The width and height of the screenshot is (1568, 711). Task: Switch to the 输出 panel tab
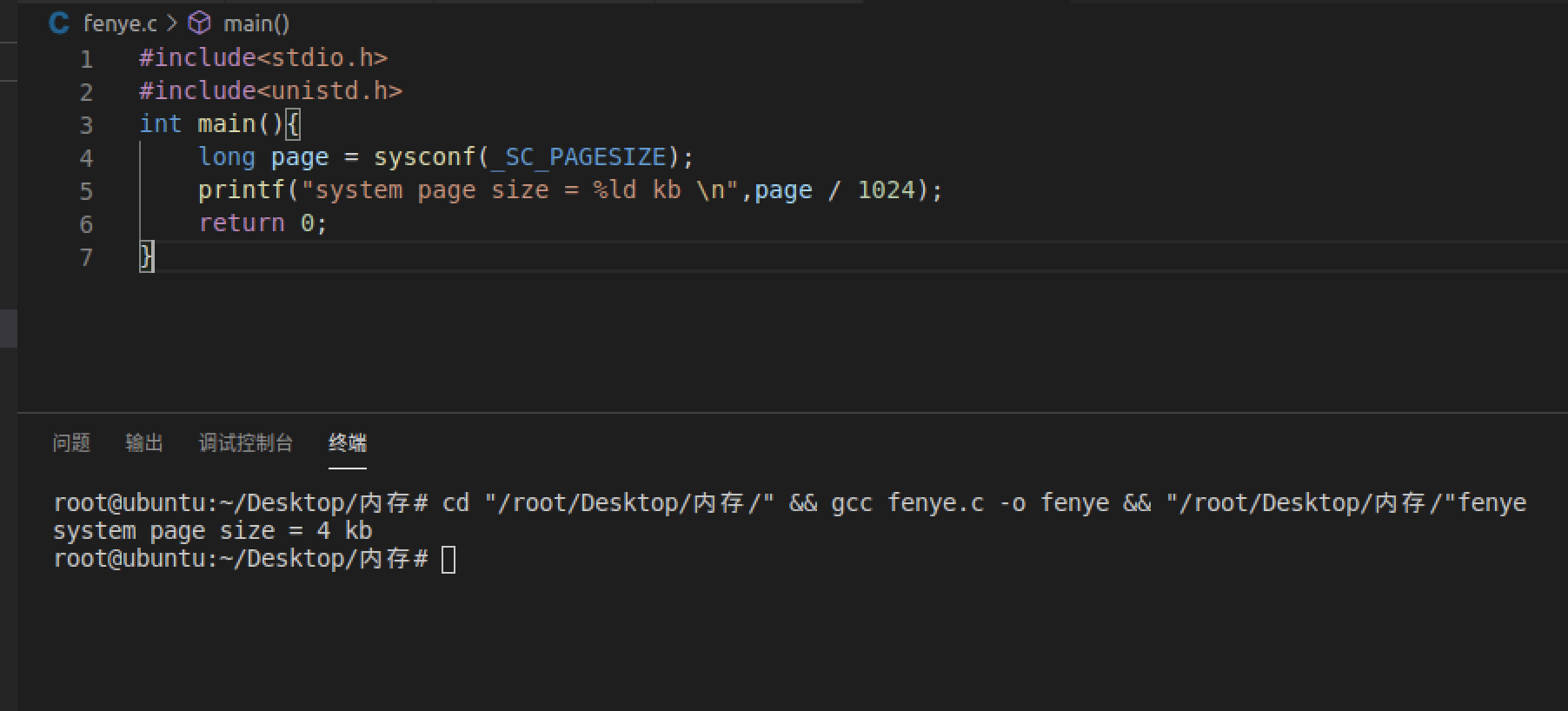144,443
